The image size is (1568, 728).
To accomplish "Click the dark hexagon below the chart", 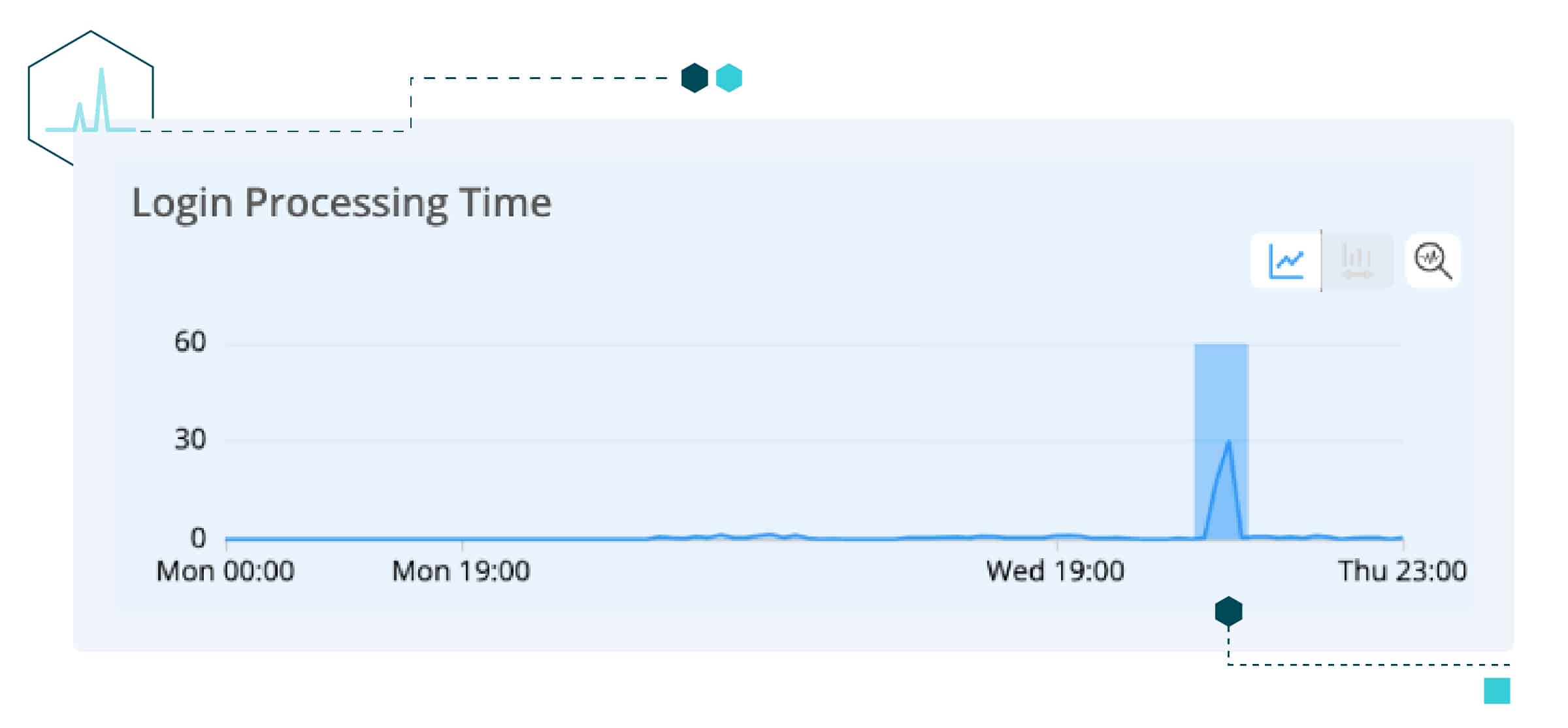I will [x=1228, y=612].
